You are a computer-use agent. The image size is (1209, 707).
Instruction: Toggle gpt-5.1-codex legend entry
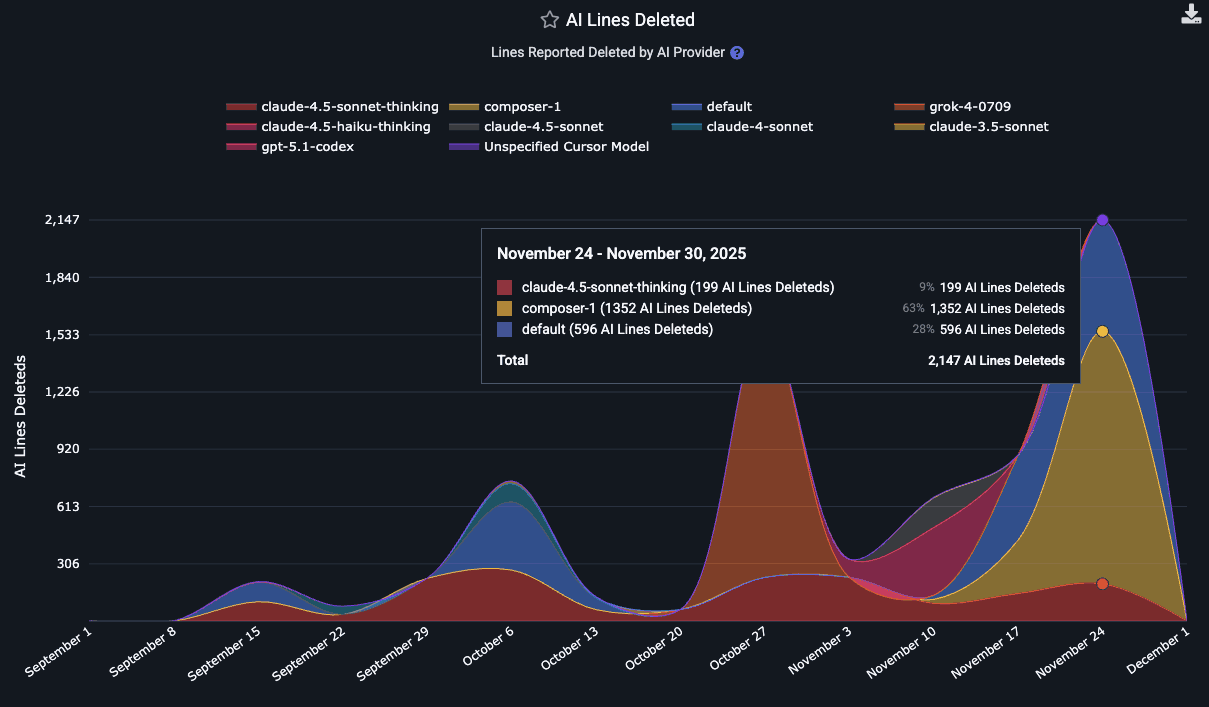point(307,147)
